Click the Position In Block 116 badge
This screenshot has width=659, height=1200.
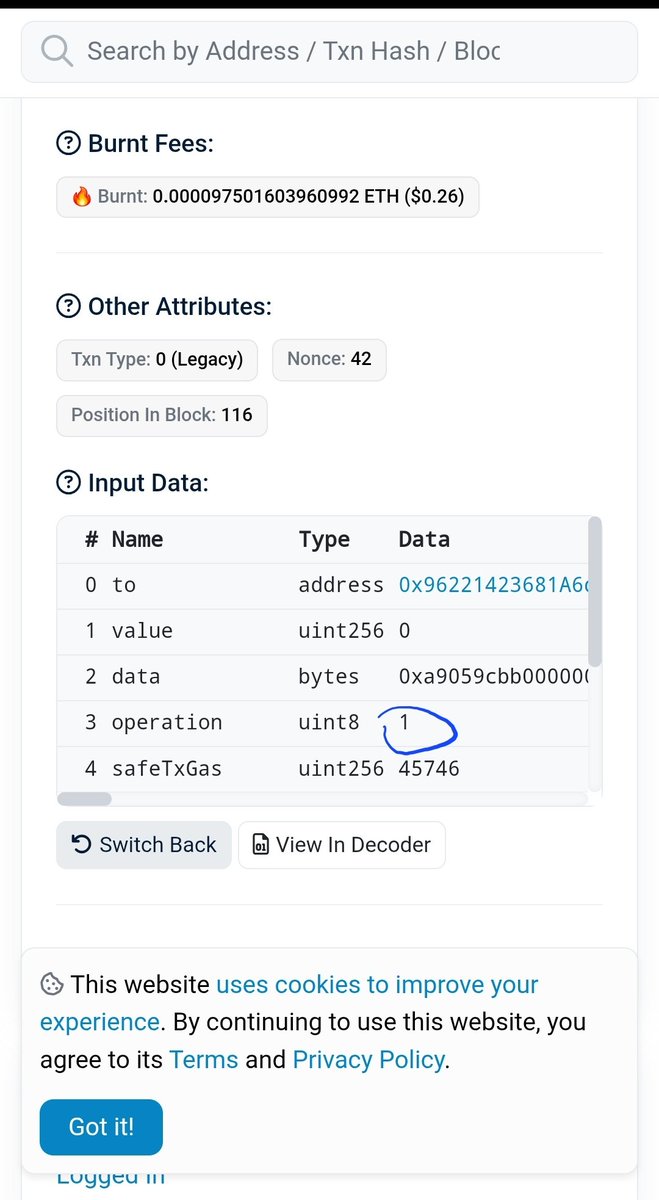[x=162, y=415]
